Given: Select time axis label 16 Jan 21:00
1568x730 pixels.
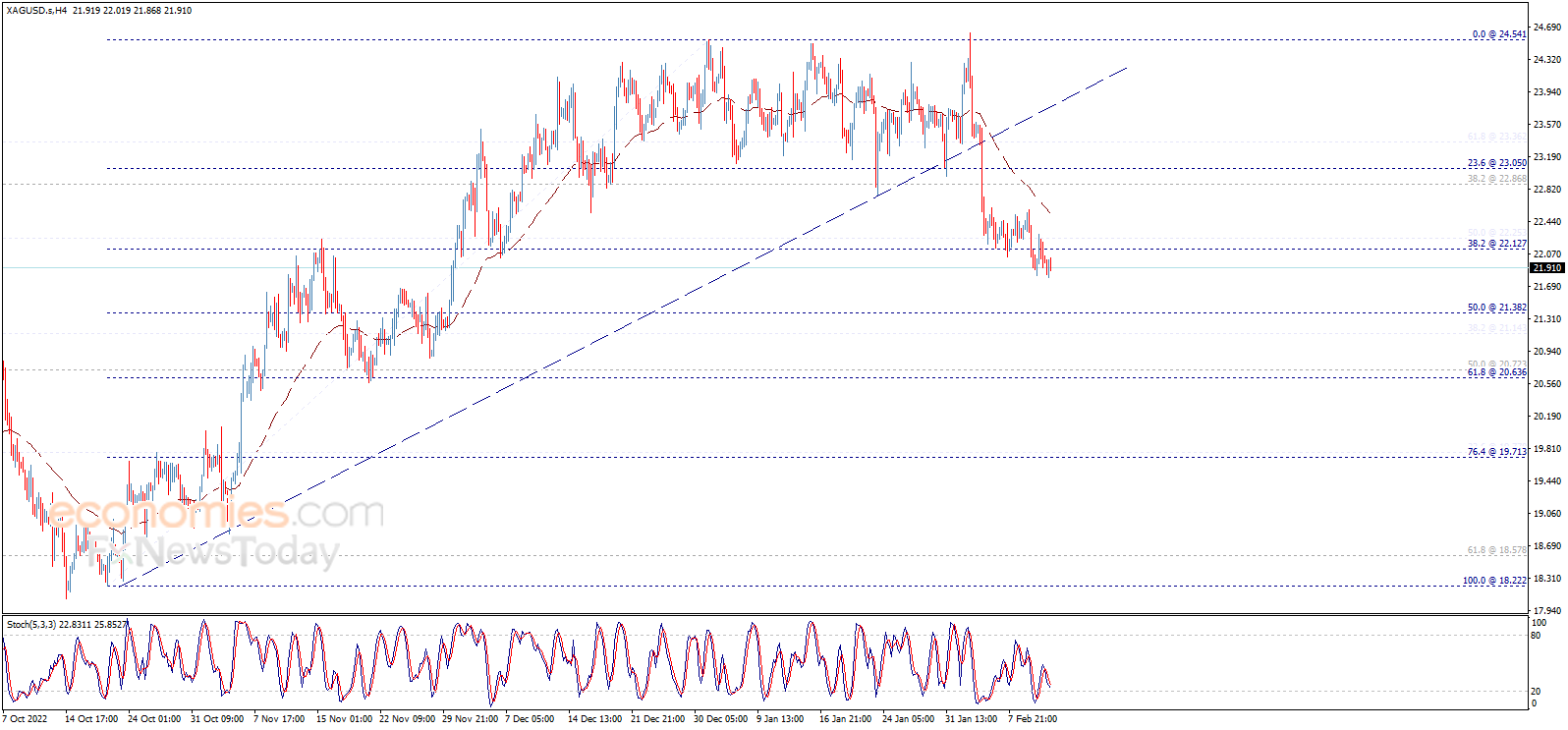Looking at the screenshot, I should point(846,719).
